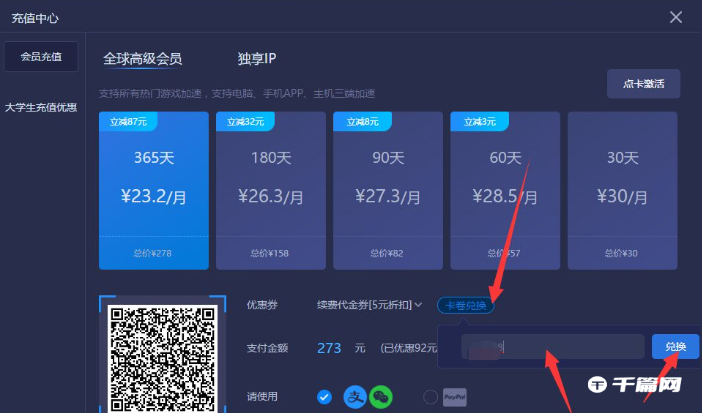Select the 60天 ¥28.5/月 plan card
This screenshot has height=413, width=702.
[505, 190]
